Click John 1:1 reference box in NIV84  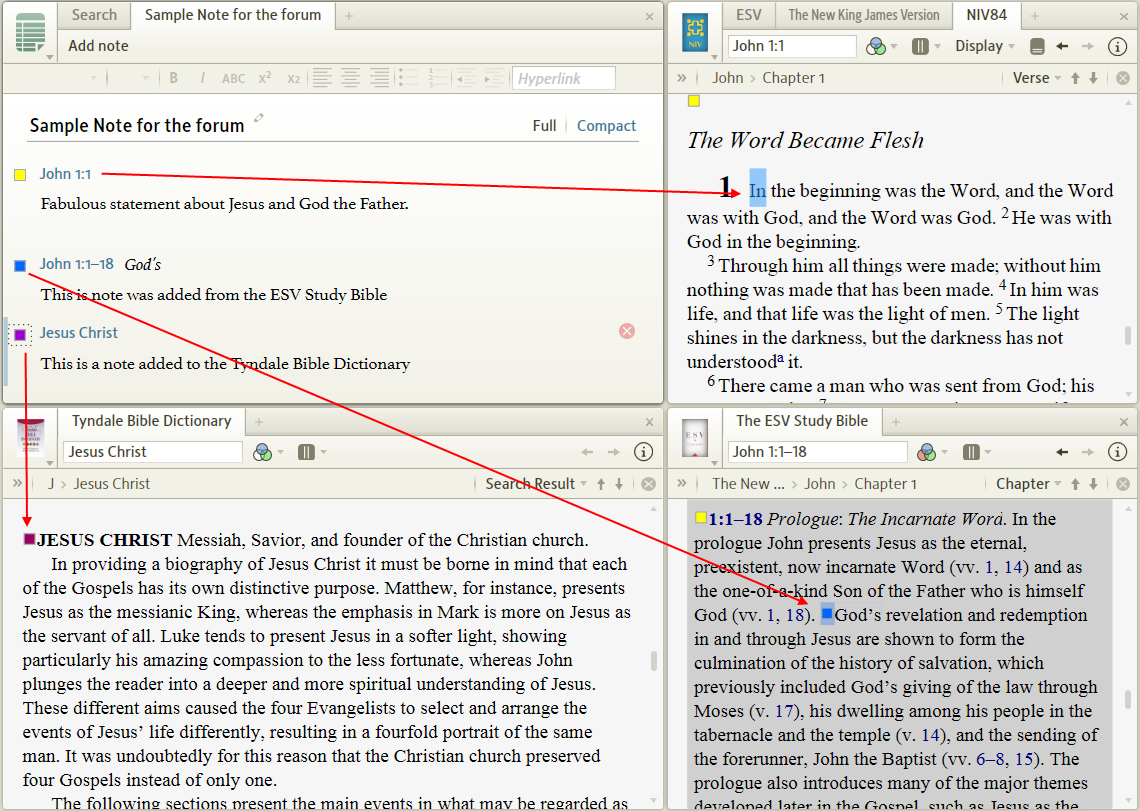(x=792, y=46)
